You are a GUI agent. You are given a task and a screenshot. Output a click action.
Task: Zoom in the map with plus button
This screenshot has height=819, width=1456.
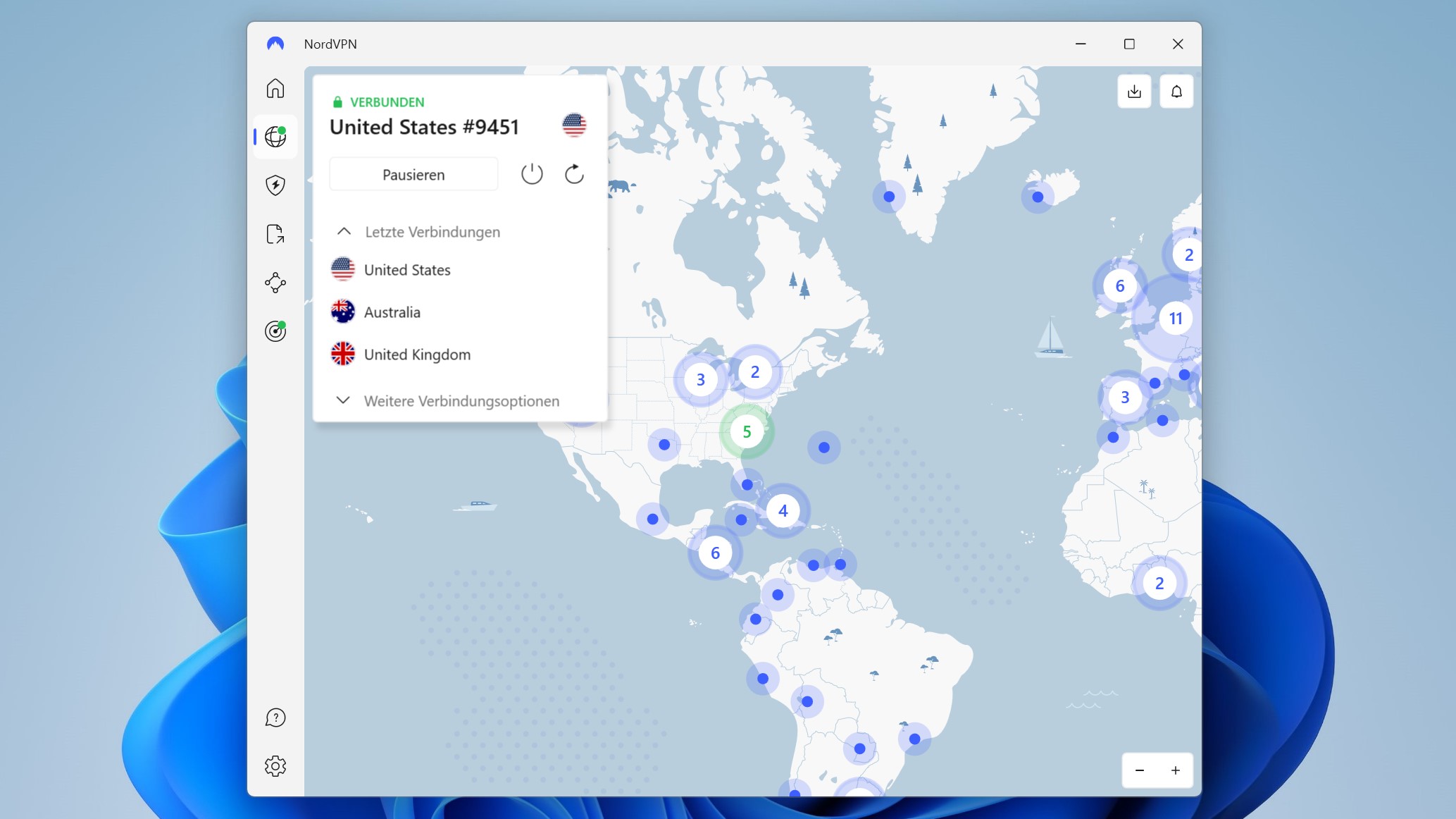pos(1176,770)
